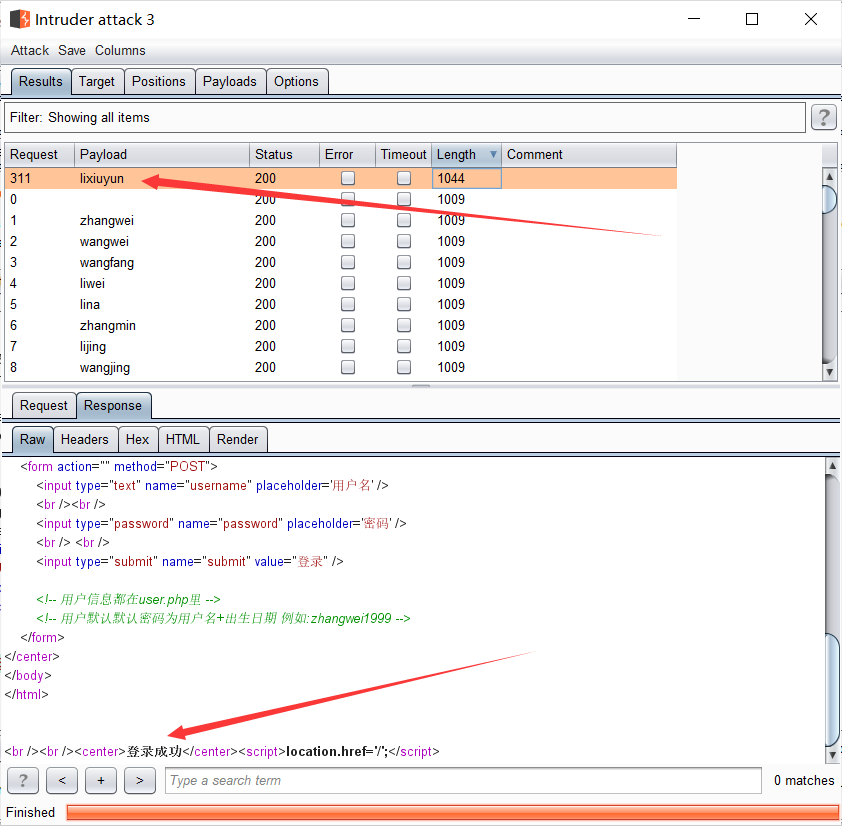Toggle Error checkbox for lixiuyun row
This screenshot has height=826, width=842.
click(348, 178)
